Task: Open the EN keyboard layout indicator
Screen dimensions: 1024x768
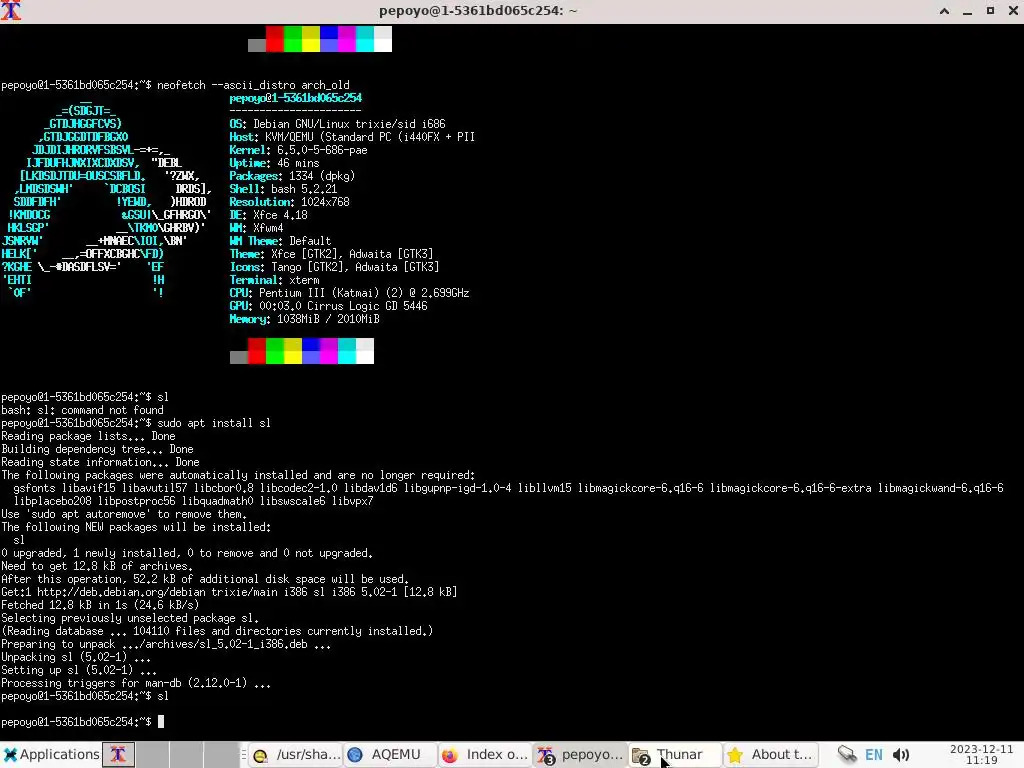Action: pyautogui.click(x=873, y=755)
